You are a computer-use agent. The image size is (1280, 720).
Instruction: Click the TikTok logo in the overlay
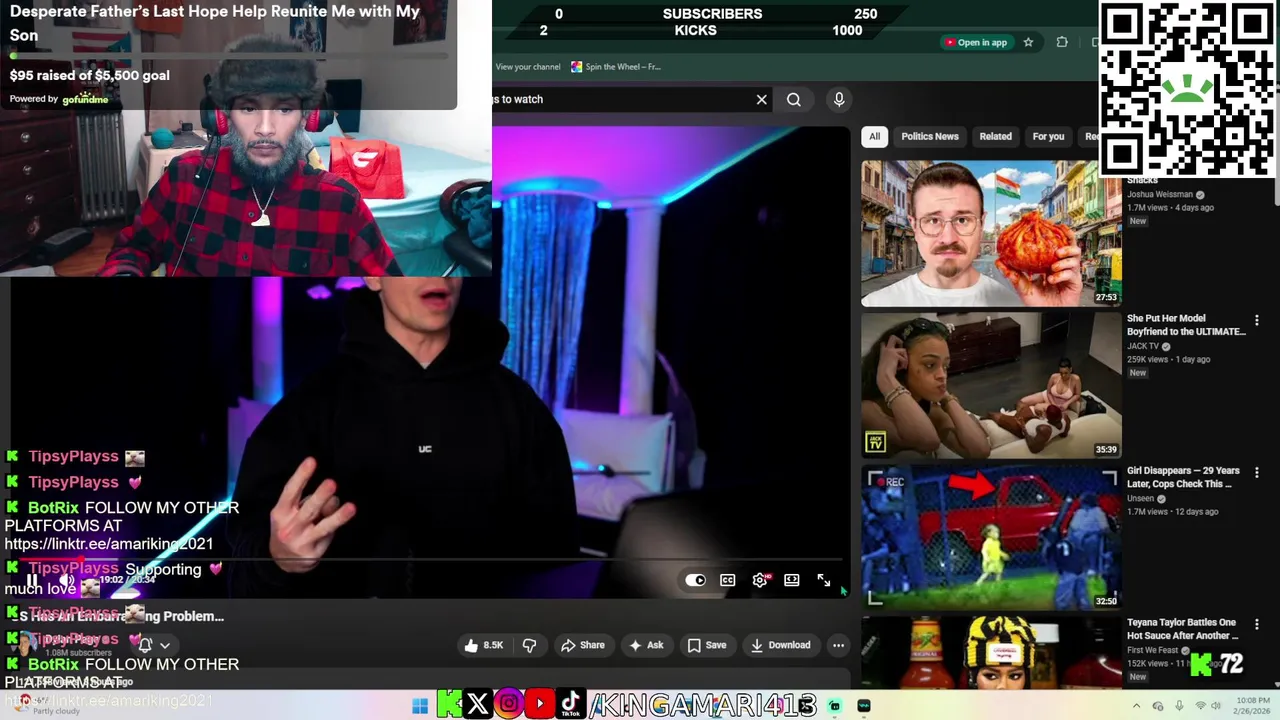(570, 704)
